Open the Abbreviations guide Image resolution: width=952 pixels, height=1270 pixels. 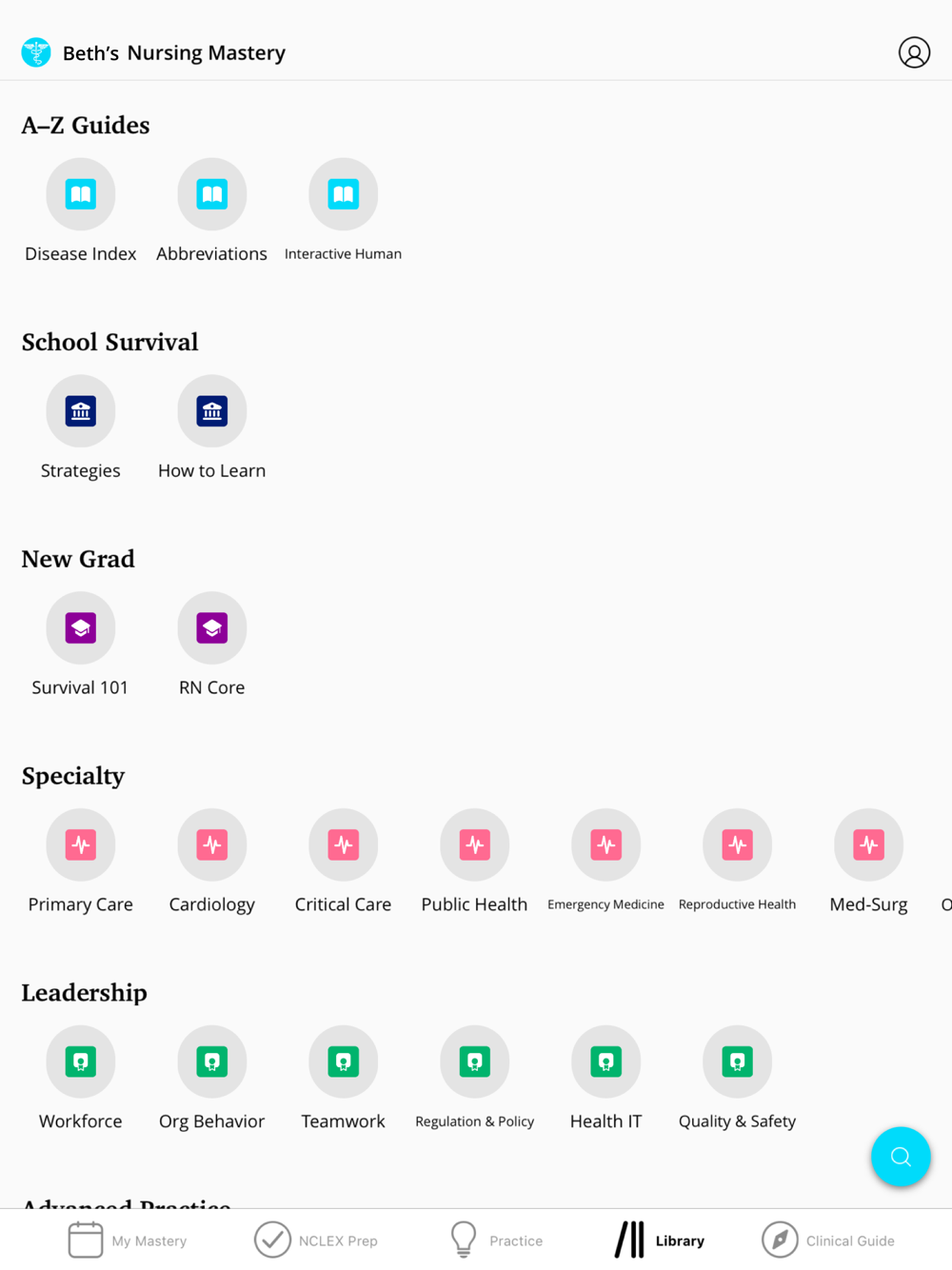(212, 194)
